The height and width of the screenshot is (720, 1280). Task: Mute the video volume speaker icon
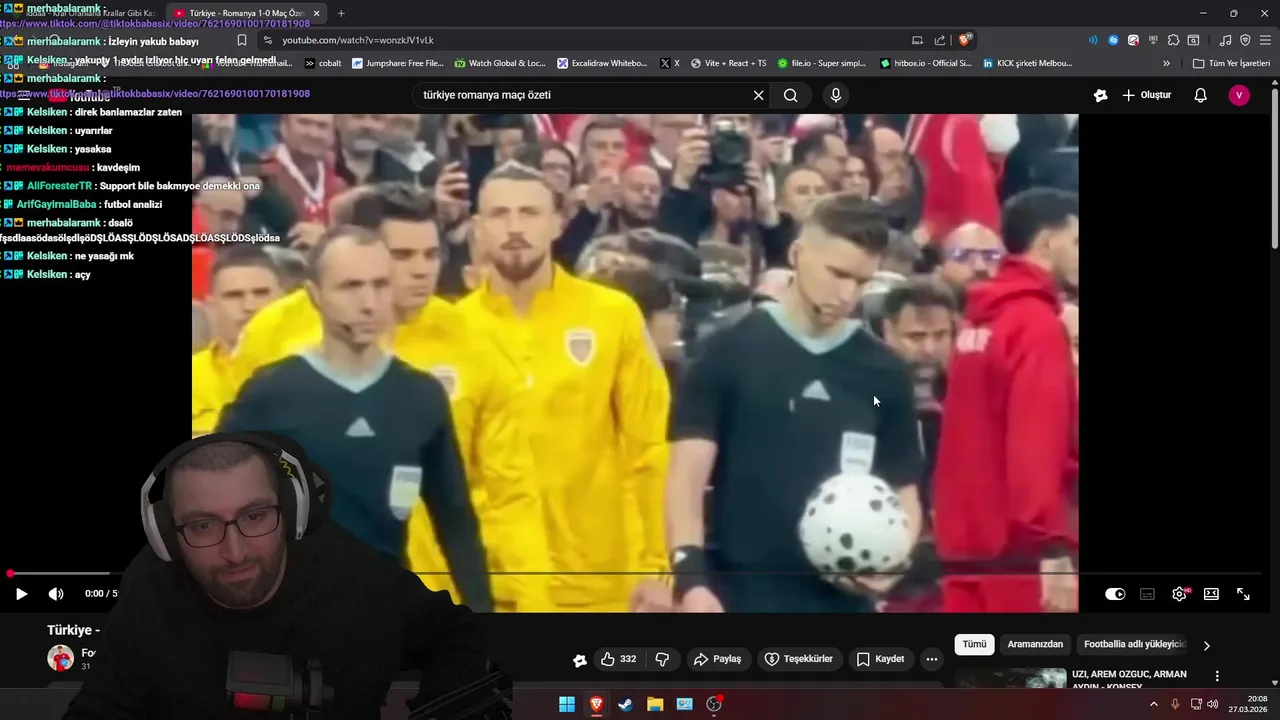pyautogui.click(x=56, y=594)
